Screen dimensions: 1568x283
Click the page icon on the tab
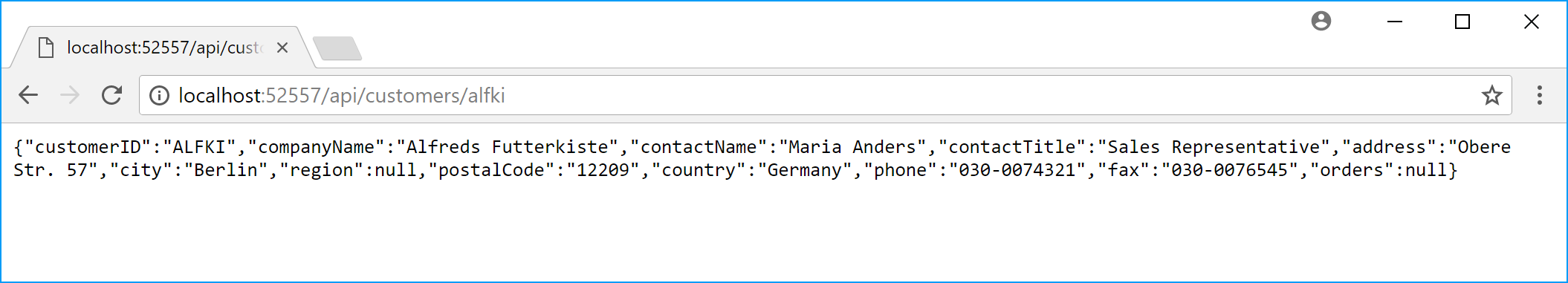click(46, 48)
